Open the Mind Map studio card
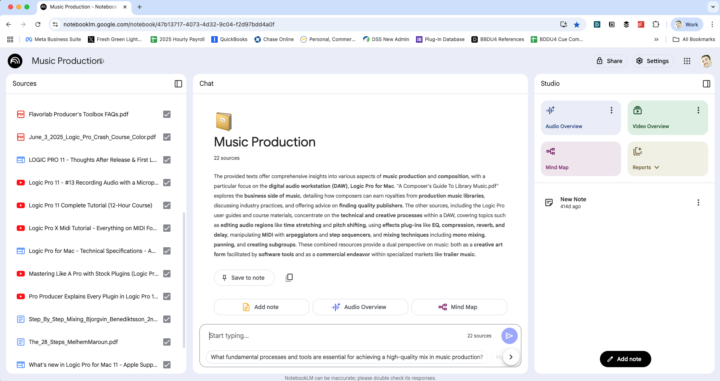This screenshot has width=720, height=381. (580, 159)
